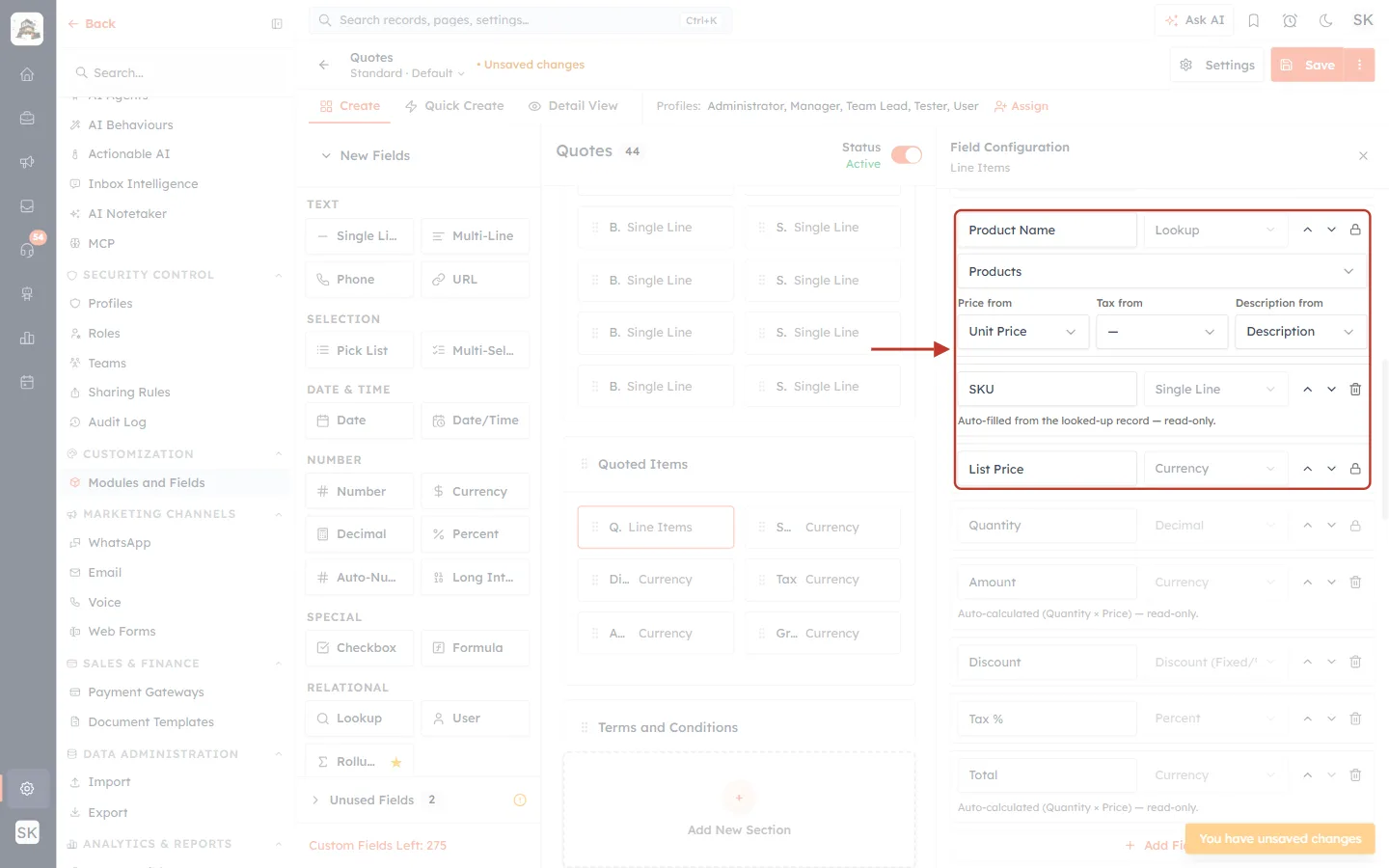
Task: Open SKU field type Single Line dropdown
Action: tap(1215, 390)
